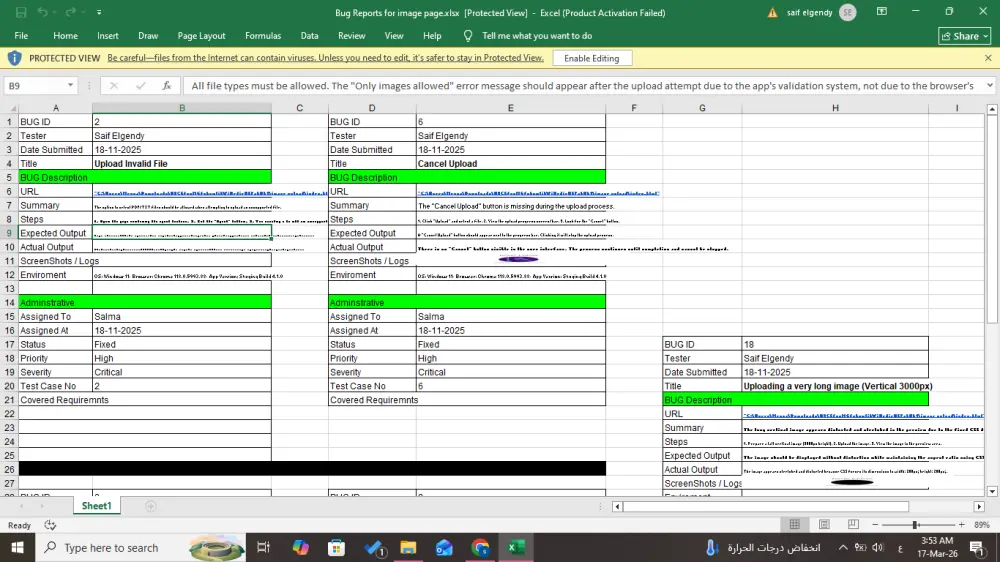Click the "Uploading a very long image" title cell

pyautogui.click(x=835, y=386)
